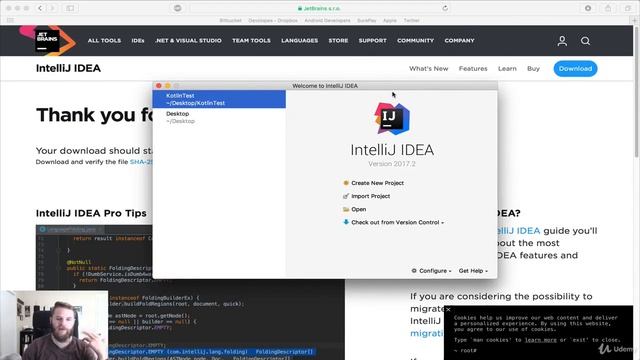Click Safari's forward navigation arrow
Screen dimensions: 640x360
tap(52, 8)
